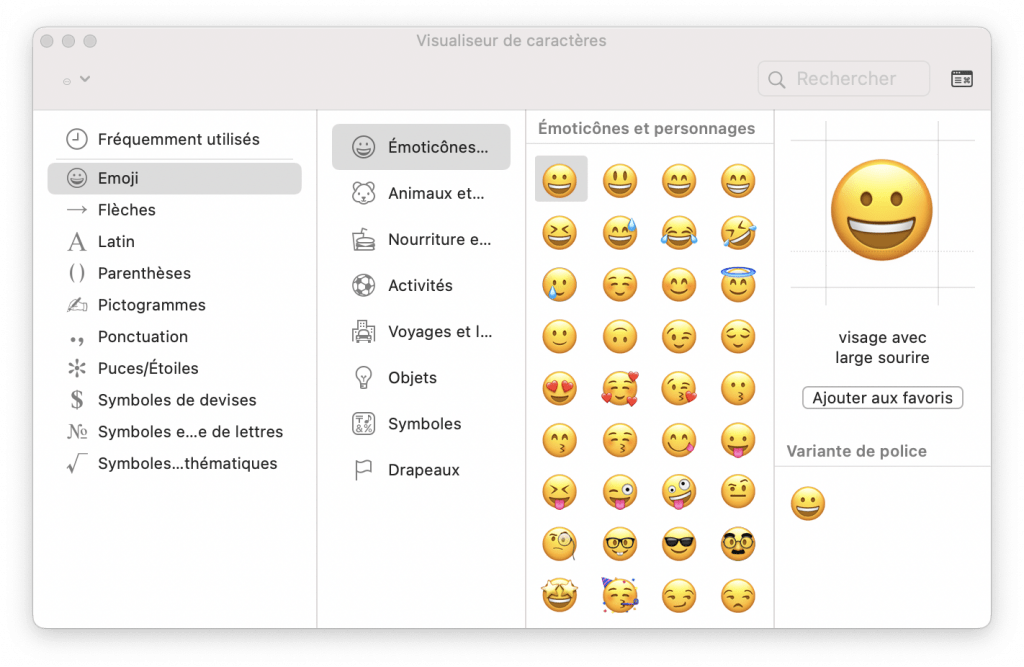
Task: Pick the smiling face with tear emoji
Action: point(560,284)
